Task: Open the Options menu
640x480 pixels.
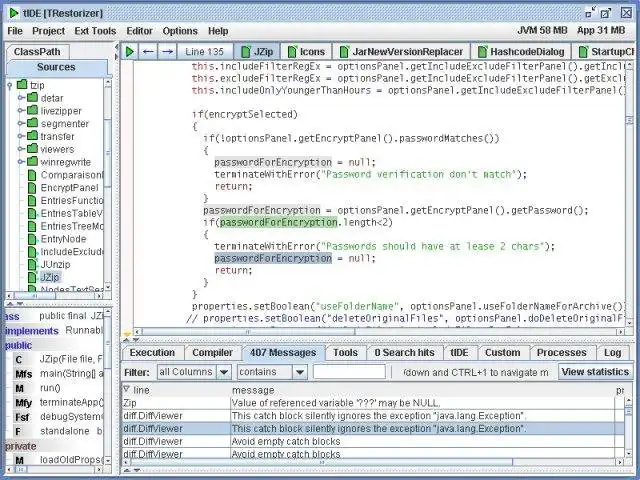Action: [x=180, y=31]
